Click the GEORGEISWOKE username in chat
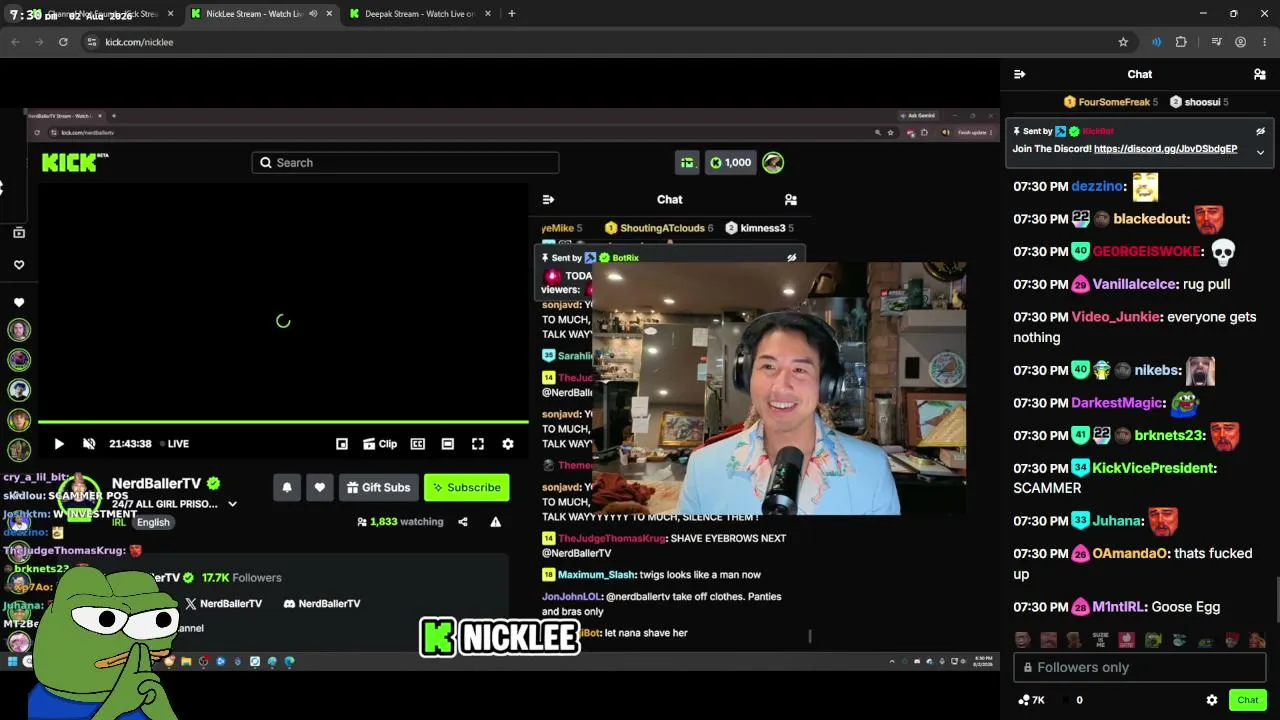This screenshot has height=720, width=1280. (x=1146, y=252)
